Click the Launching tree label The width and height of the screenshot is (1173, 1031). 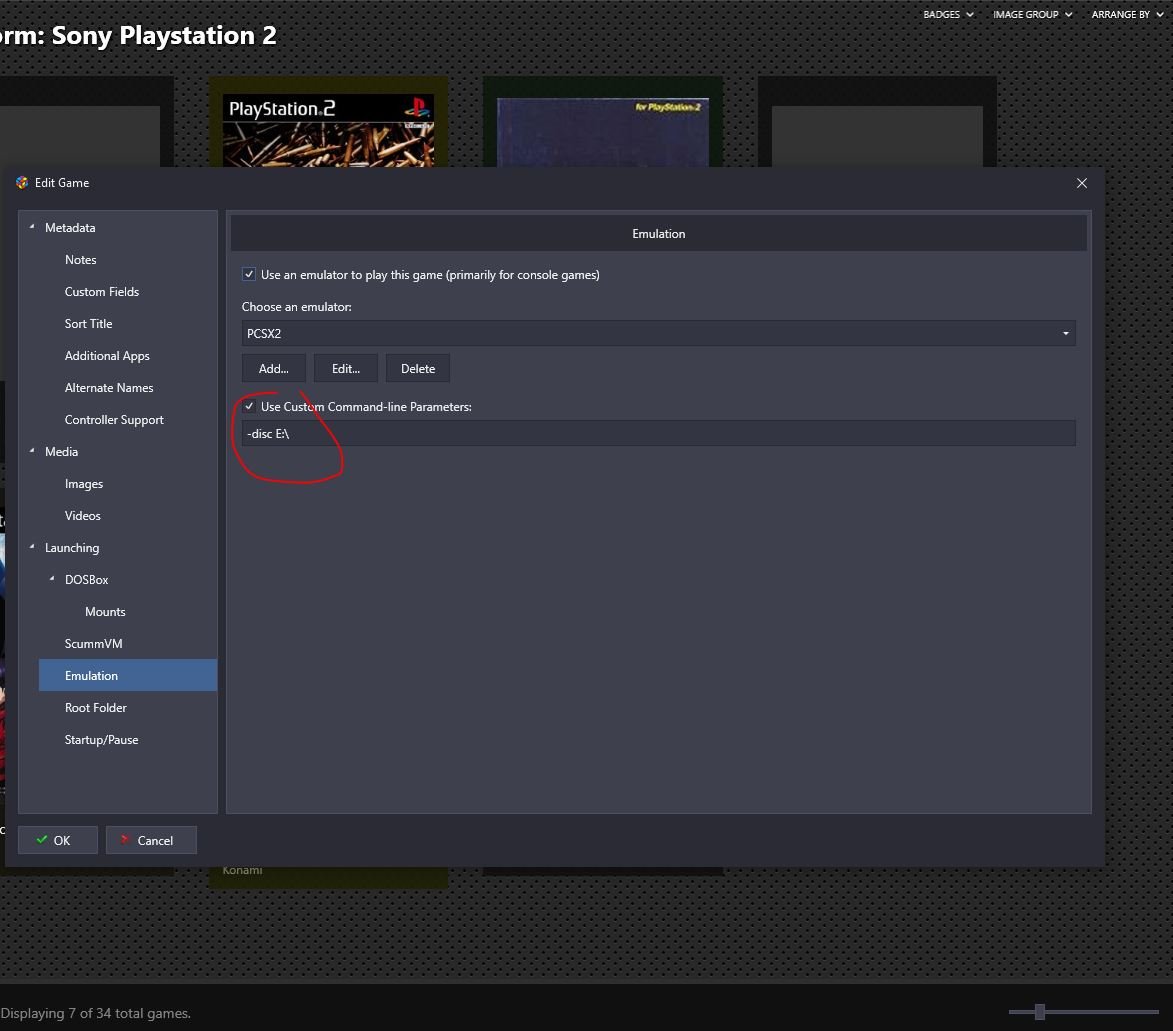click(x=72, y=548)
